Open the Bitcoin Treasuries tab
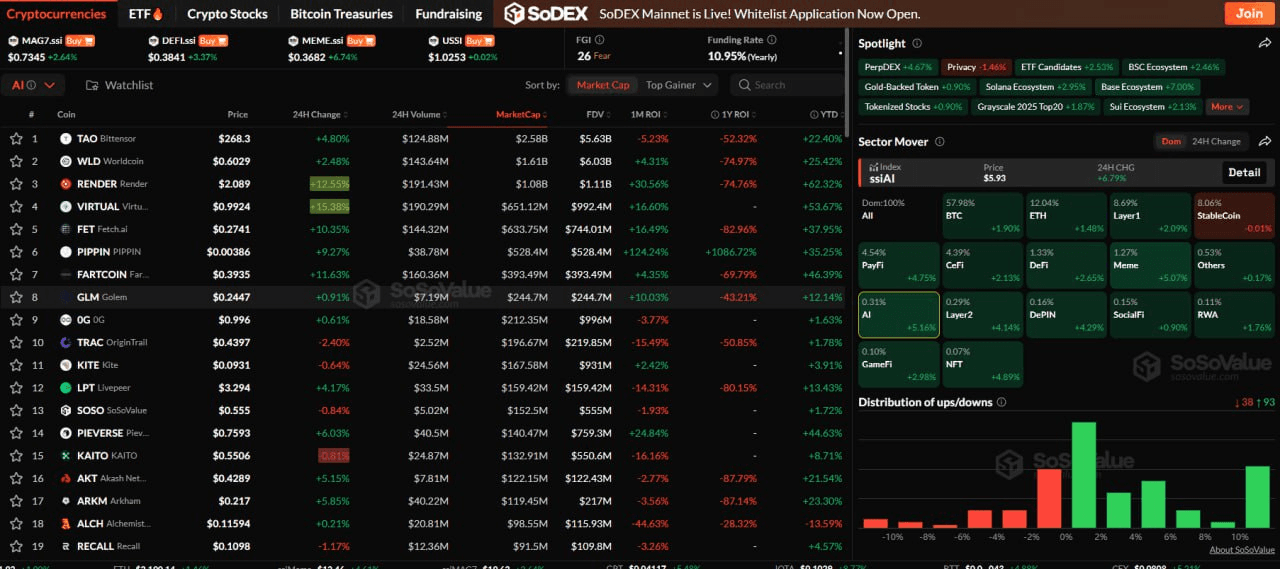Image resolution: width=1280 pixels, height=569 pixels. point(341,14)
